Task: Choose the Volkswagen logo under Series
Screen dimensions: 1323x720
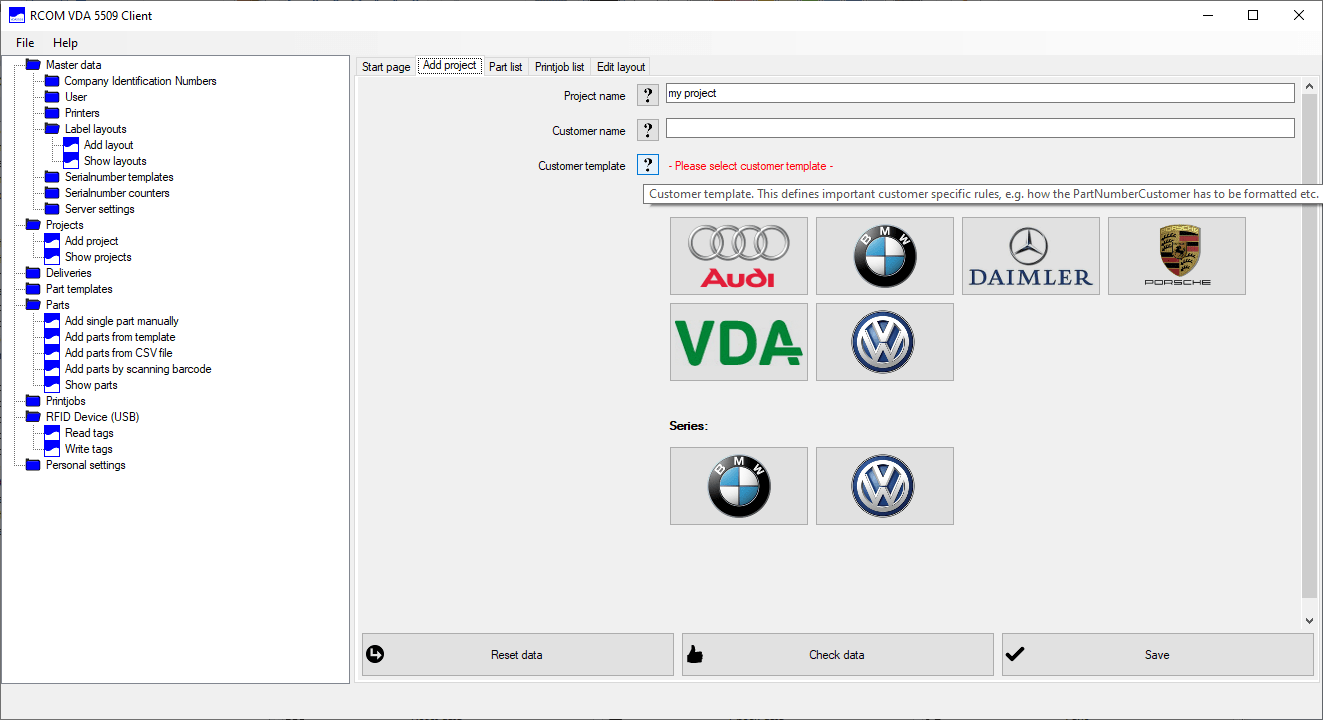Action: [x=885, y=486]
